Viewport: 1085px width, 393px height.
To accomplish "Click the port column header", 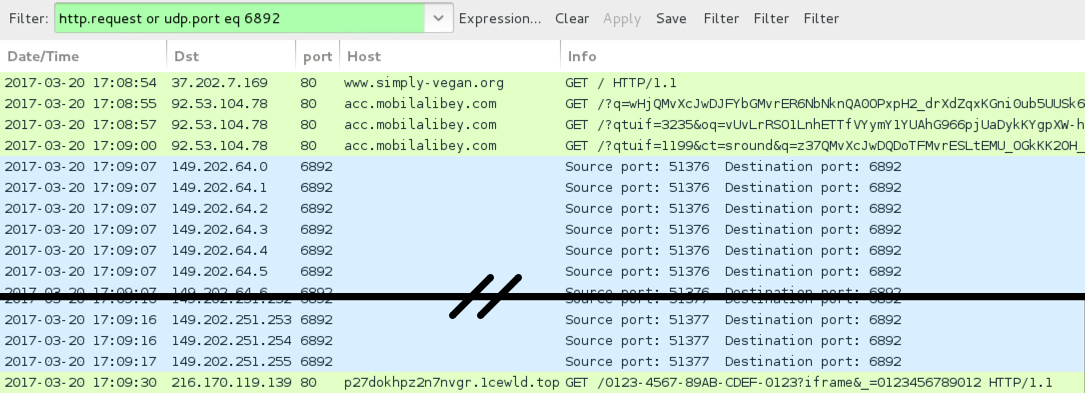I will (x=318, y=56).
